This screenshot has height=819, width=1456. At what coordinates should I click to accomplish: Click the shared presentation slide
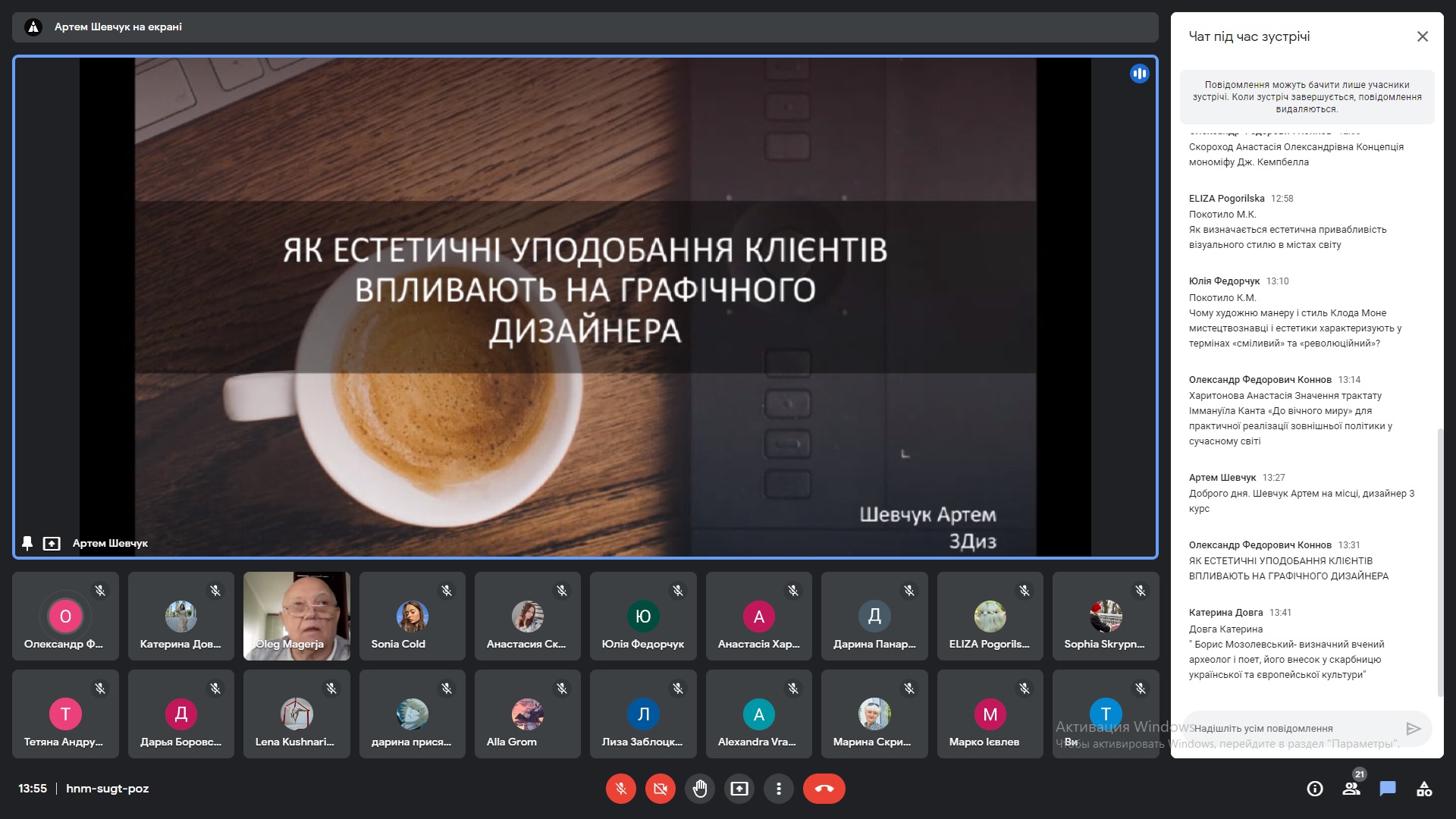click(585, 307)
